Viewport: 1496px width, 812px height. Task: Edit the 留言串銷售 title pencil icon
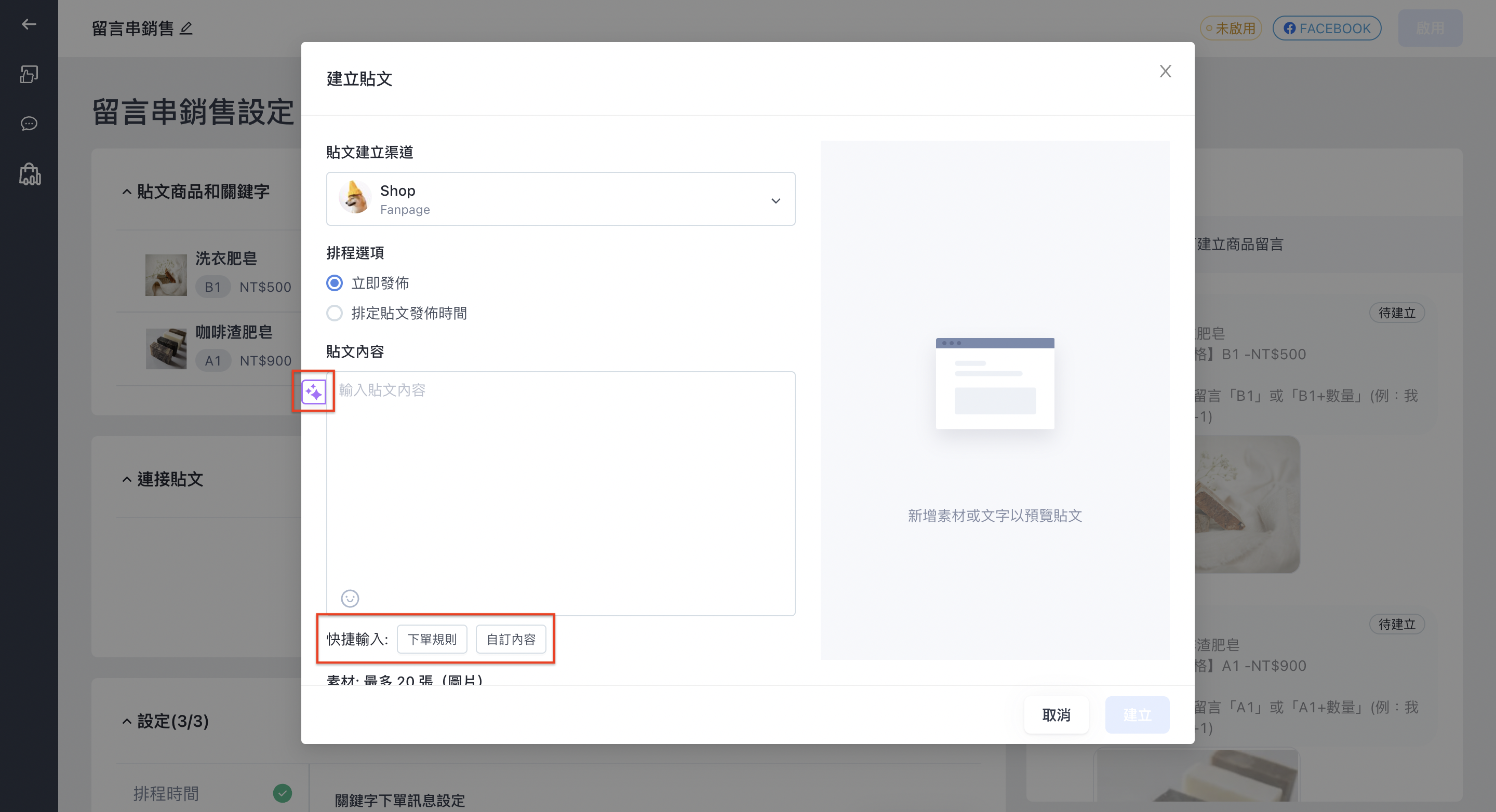(x=186, y=28)
